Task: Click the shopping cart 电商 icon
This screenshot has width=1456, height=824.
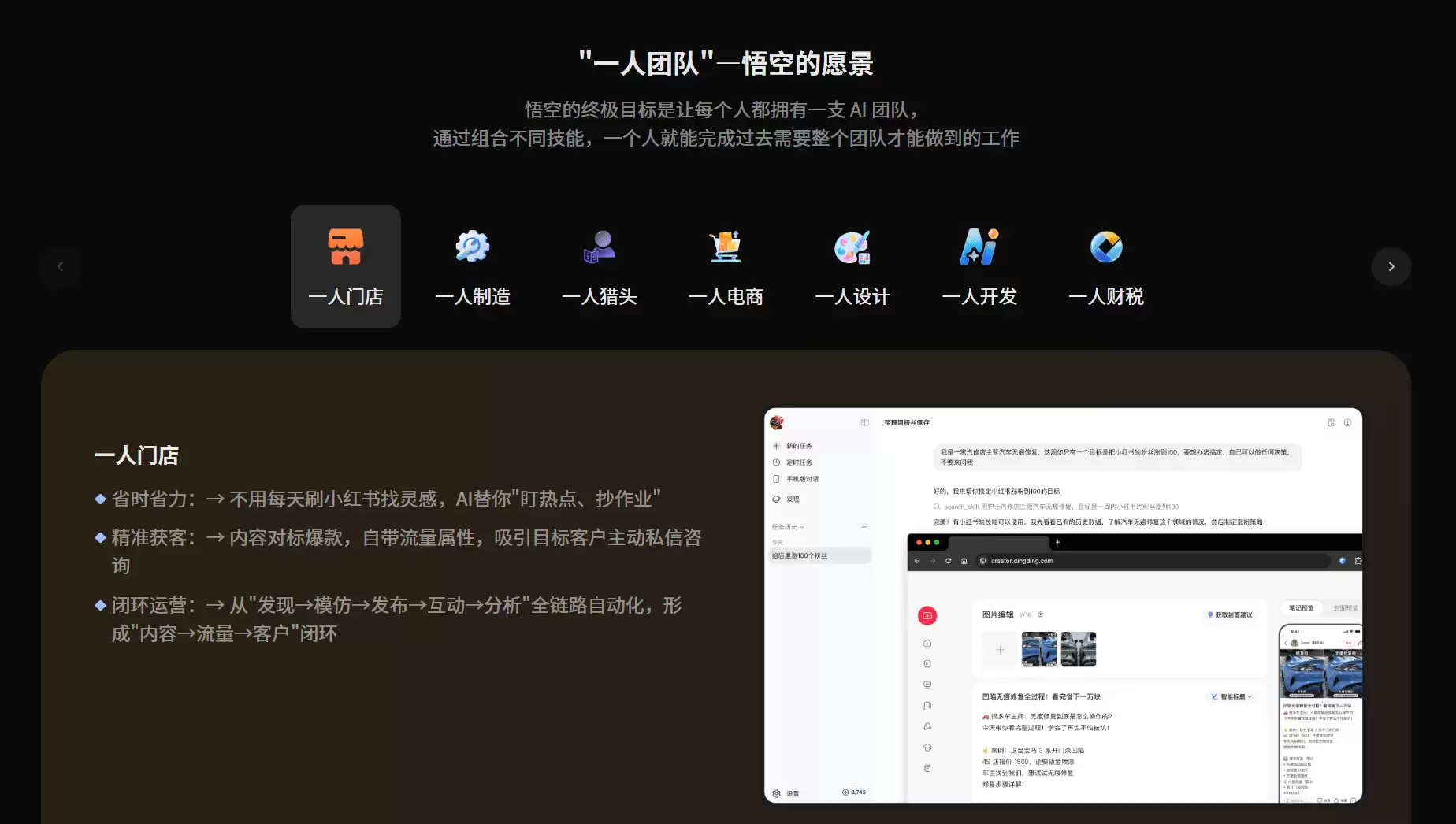Action: click(x=726, y=247)
